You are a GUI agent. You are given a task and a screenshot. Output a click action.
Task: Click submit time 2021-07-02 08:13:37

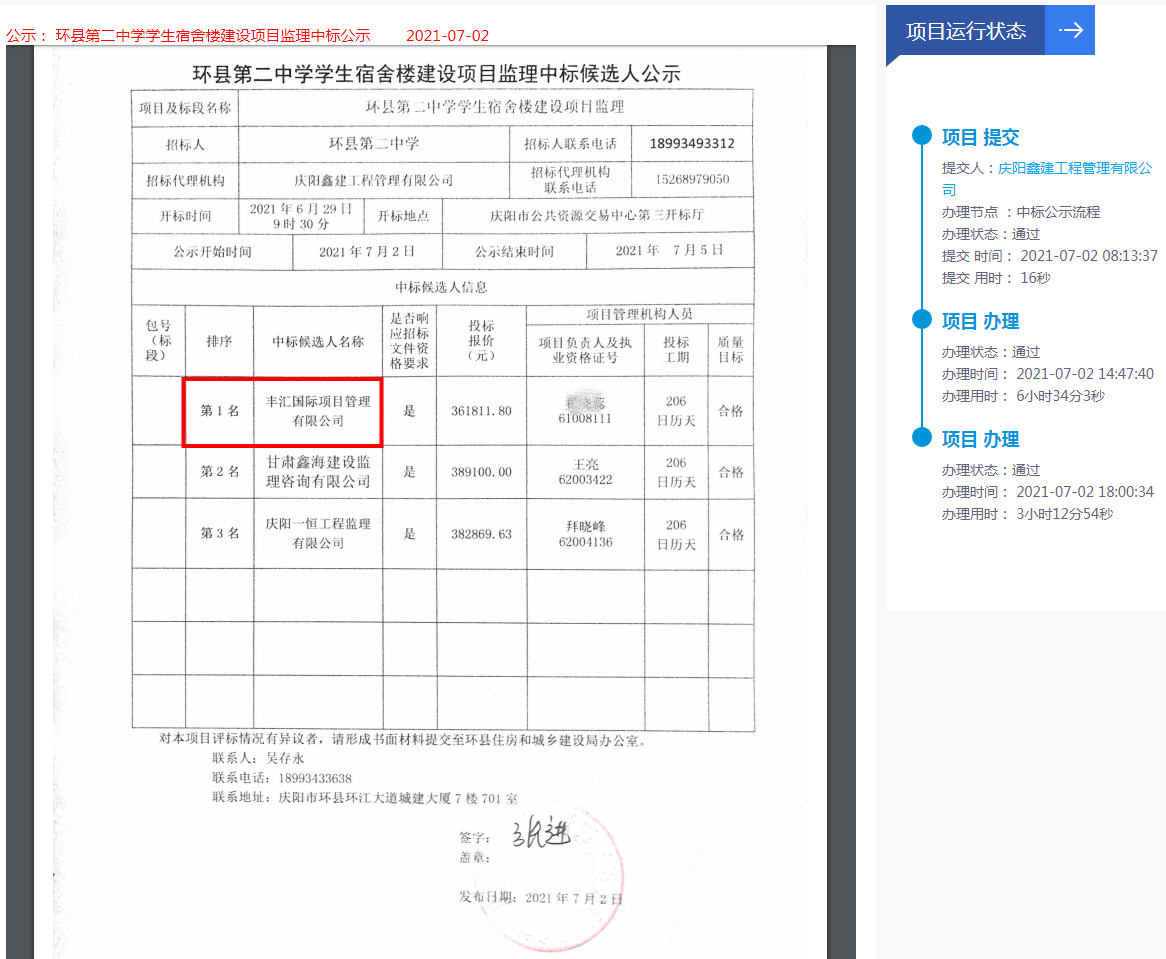coord(1089,256)
